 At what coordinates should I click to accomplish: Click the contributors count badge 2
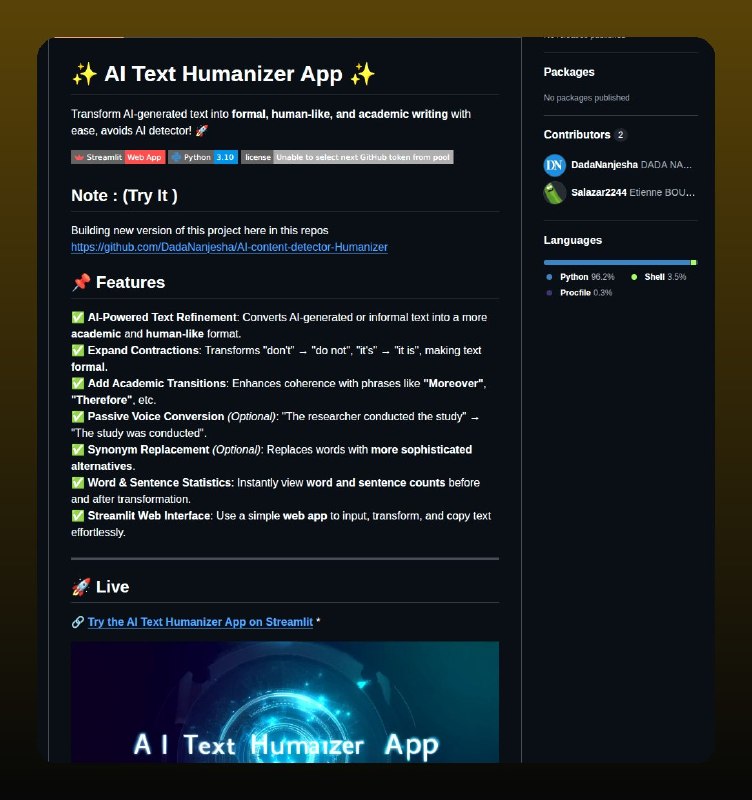pyautogui.click(x=620, y=135)
